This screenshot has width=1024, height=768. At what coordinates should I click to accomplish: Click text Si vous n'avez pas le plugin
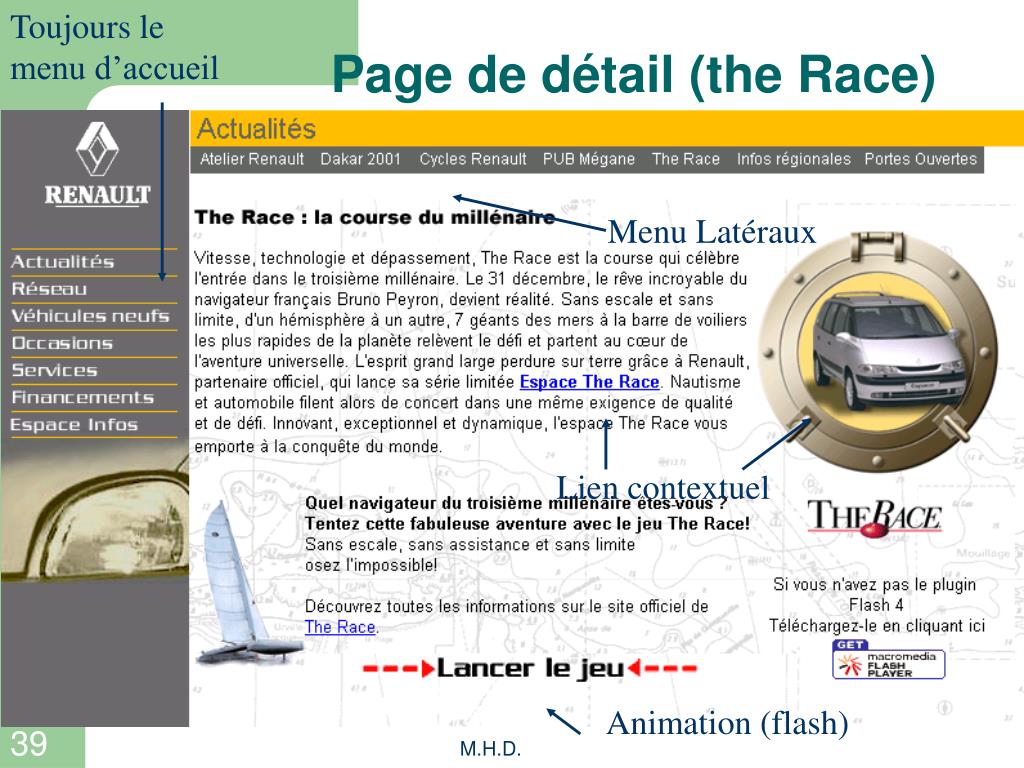pos(874,584)
